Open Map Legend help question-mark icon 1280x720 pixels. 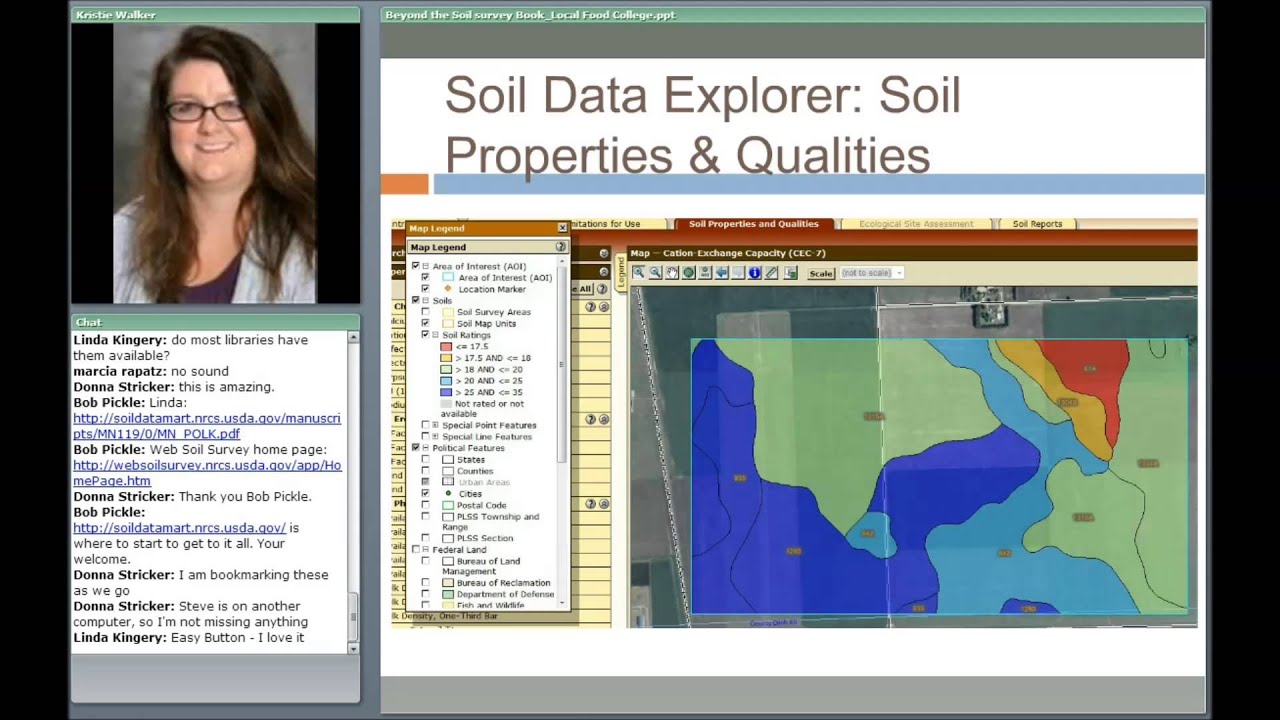[x=561, y=247]
